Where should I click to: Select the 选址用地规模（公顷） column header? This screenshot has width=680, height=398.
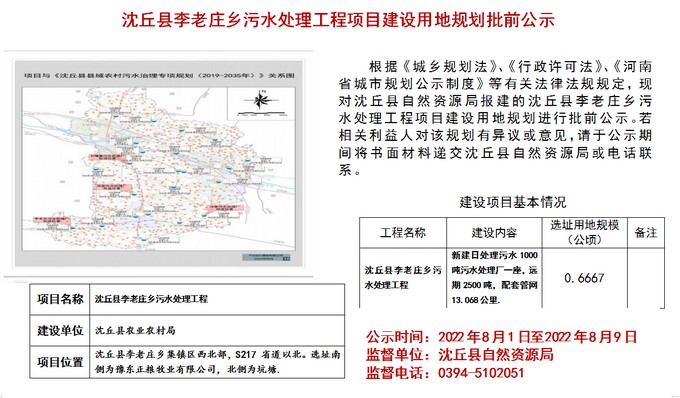[x=585, y=233]
